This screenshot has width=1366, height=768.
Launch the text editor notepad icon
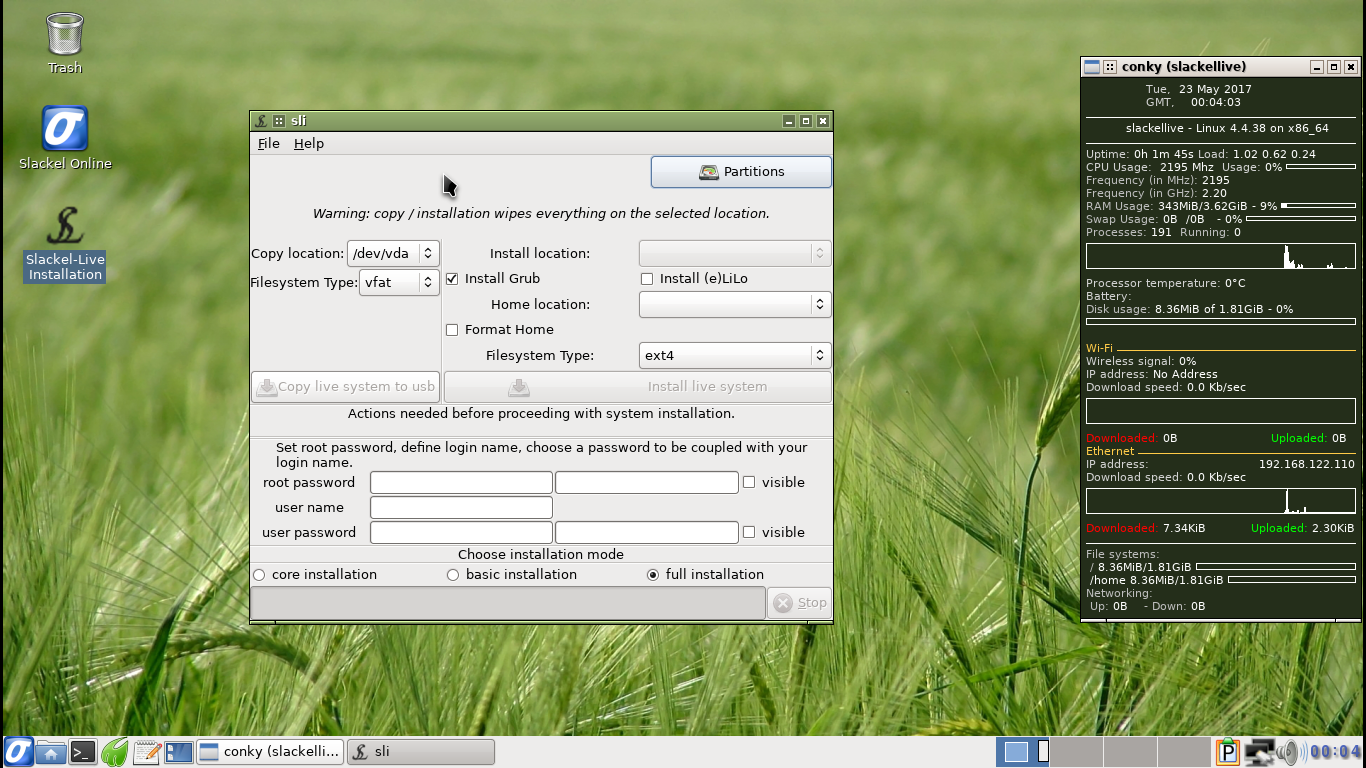pyautogui.click(x=147, y=752)
